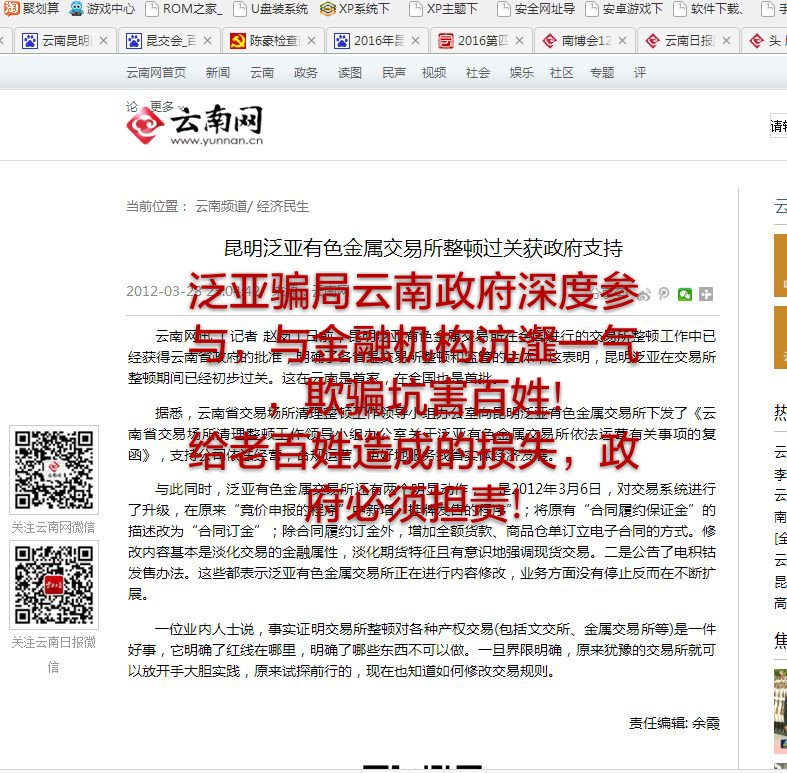Click the 责任编辑: 余霞 line
Viewport: 787px width, 773px height.
(x=674, y=723)
